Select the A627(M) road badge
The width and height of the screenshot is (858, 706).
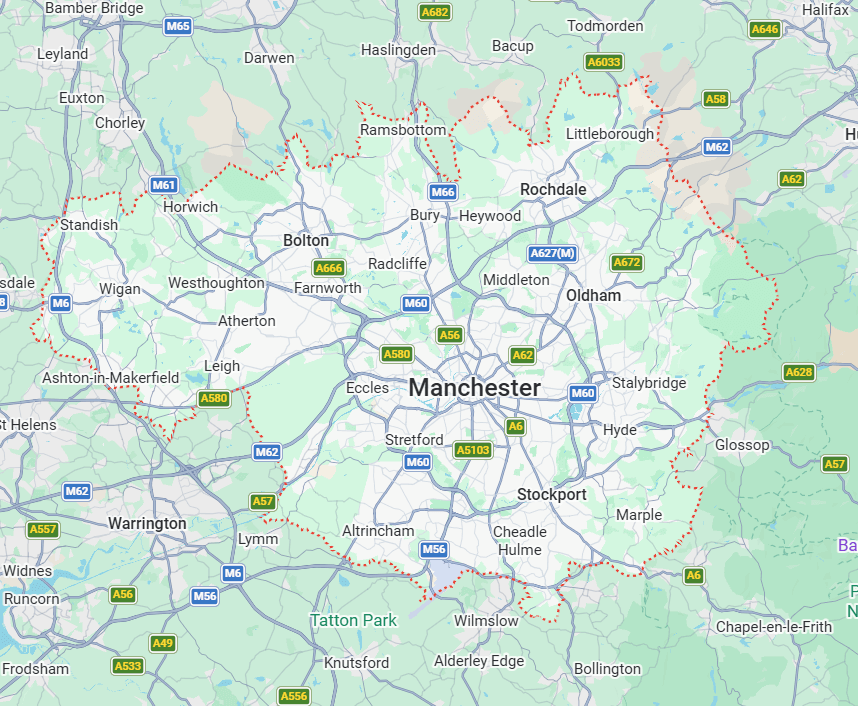(x=553, y=253)
